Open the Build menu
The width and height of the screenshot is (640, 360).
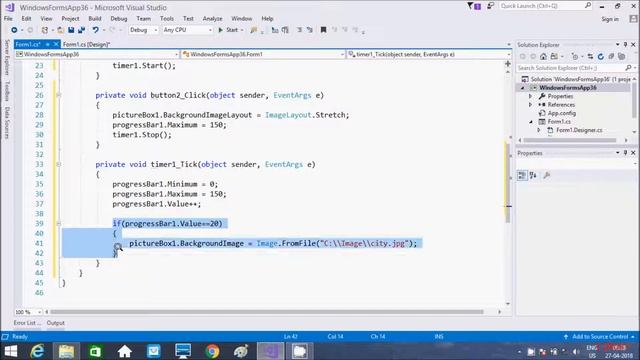pos(95,18)
